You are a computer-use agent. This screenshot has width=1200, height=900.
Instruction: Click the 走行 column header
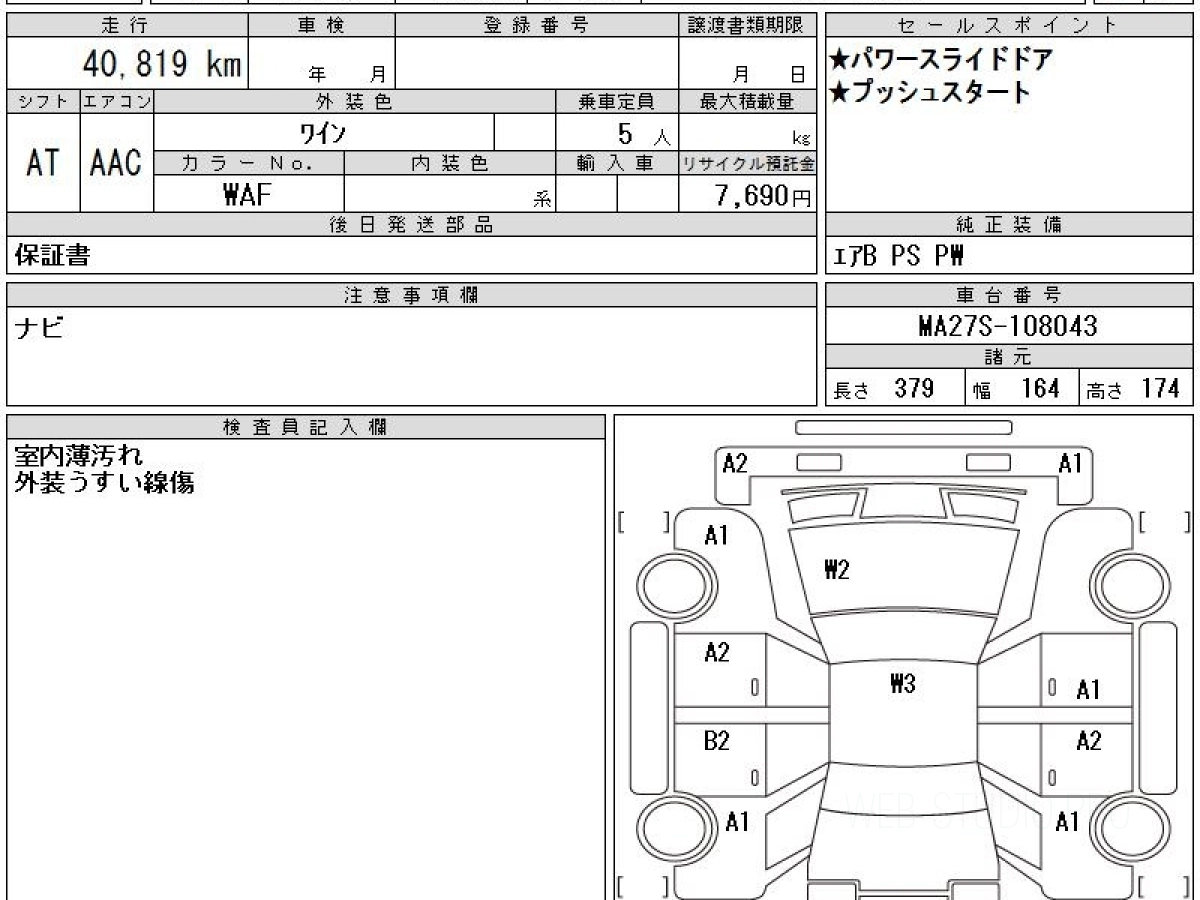[x=127, y=26]
